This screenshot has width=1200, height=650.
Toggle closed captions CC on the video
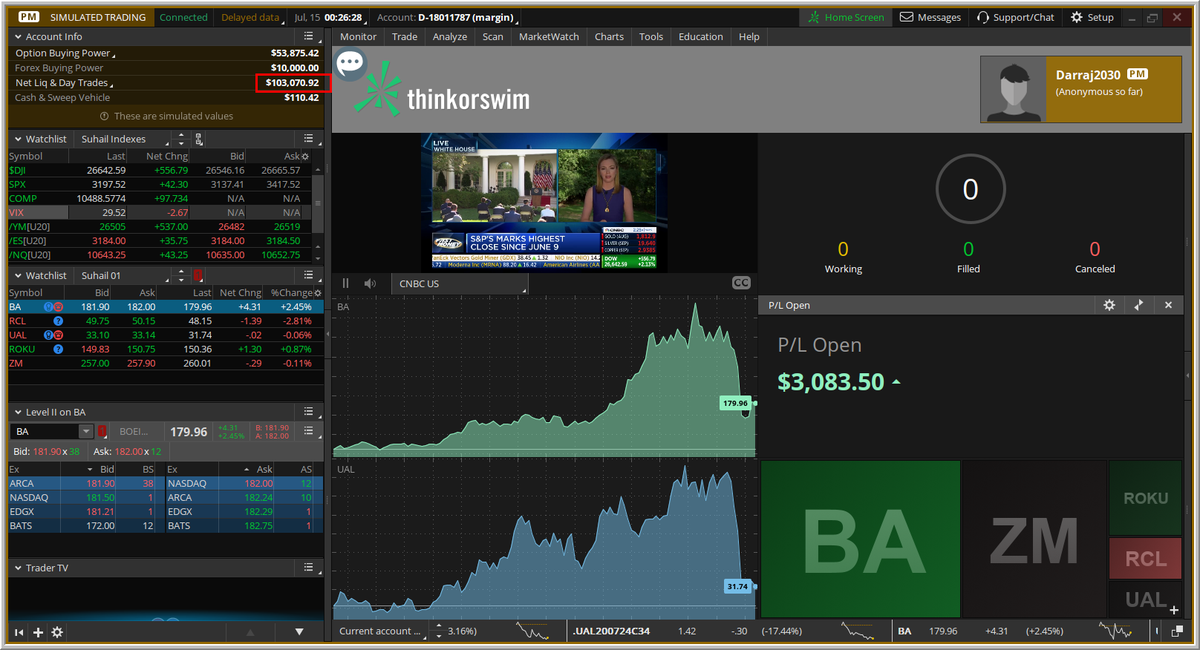coord(741,283)
